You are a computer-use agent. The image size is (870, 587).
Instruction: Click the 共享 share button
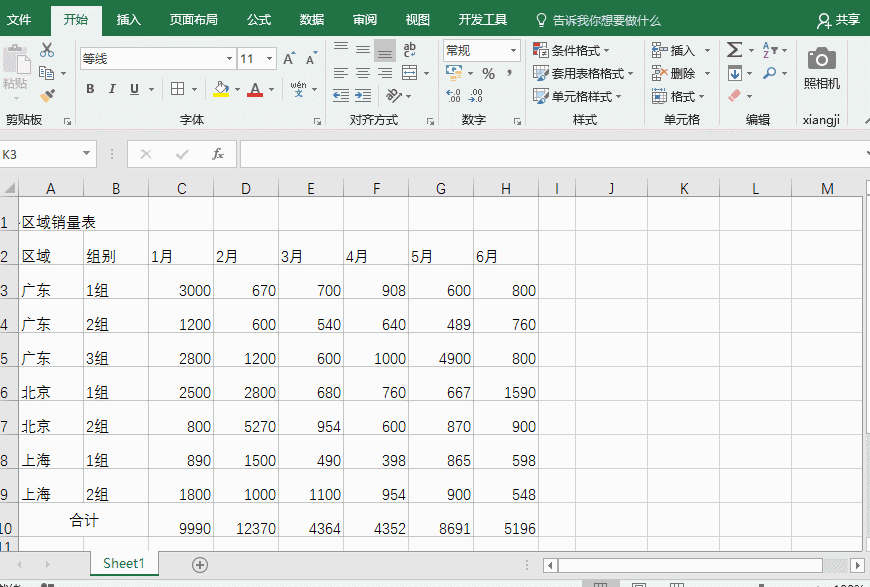(839, 19)
